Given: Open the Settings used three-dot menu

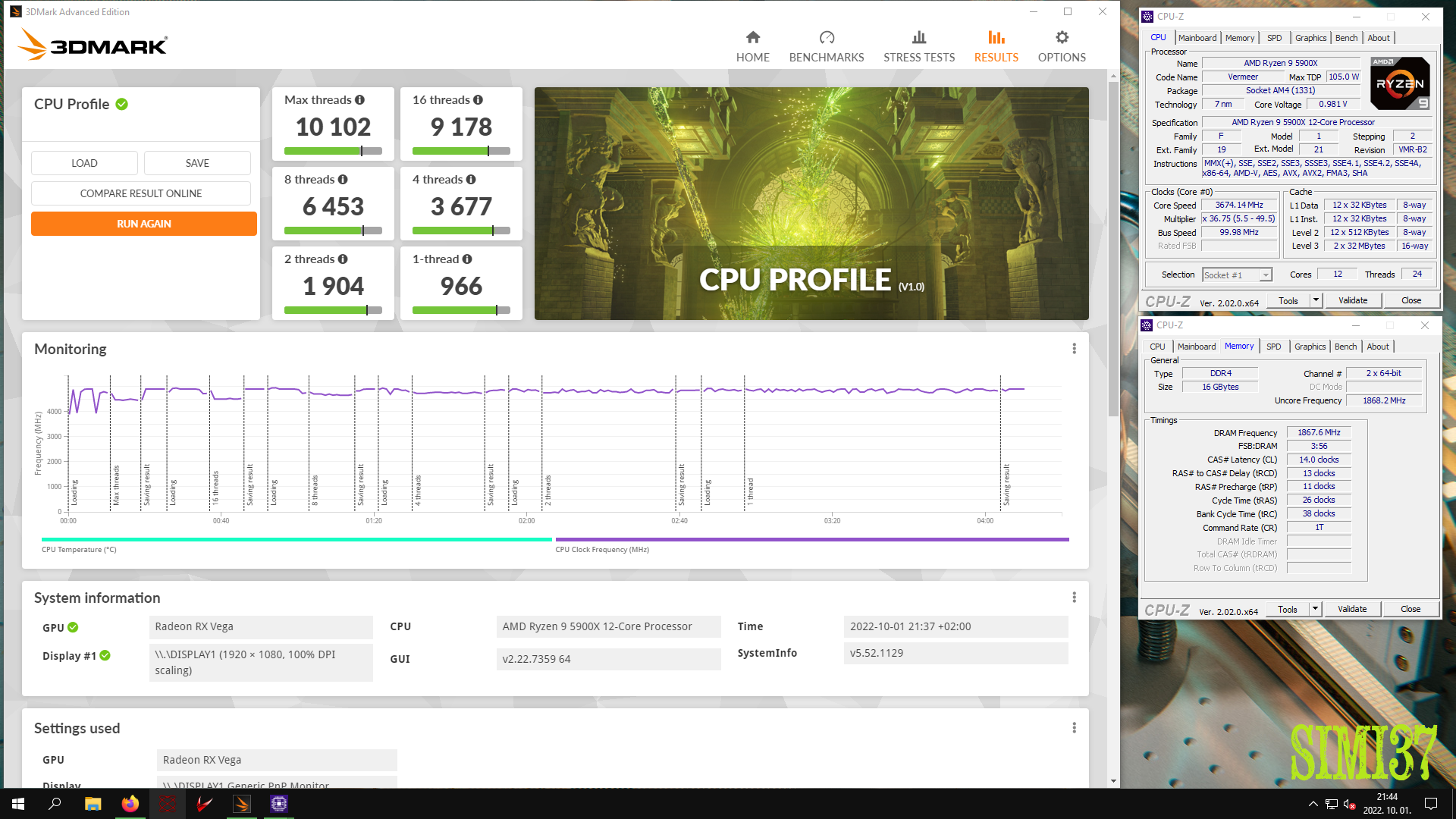Looking at the screenshot, I should (x=1074, y=728).
